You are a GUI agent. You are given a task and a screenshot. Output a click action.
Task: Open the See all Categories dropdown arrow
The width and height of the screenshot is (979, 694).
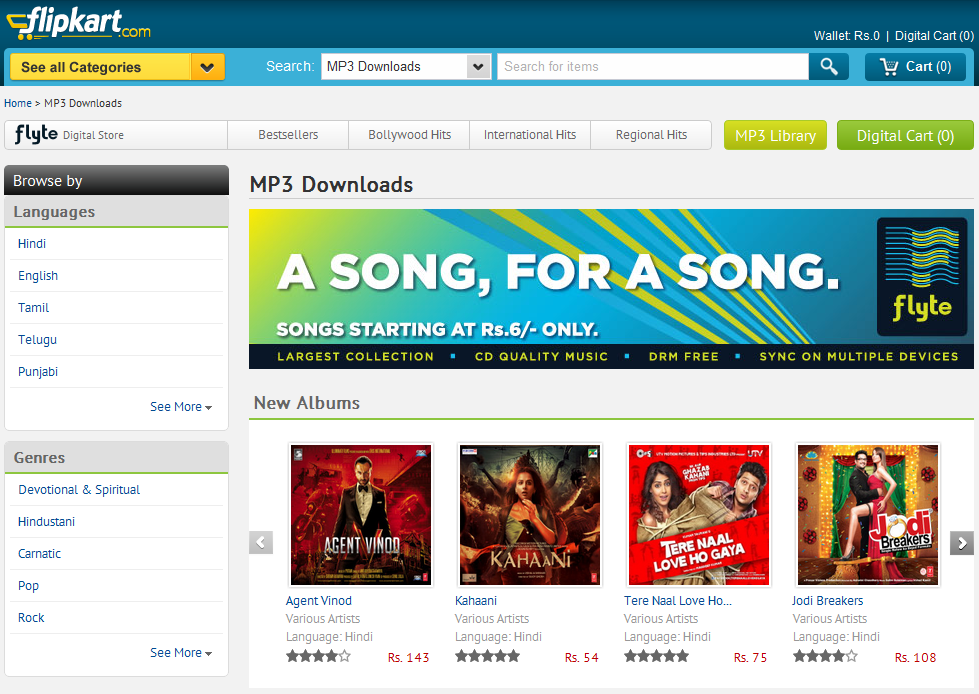pyautogui.click(x=207, y=67)
